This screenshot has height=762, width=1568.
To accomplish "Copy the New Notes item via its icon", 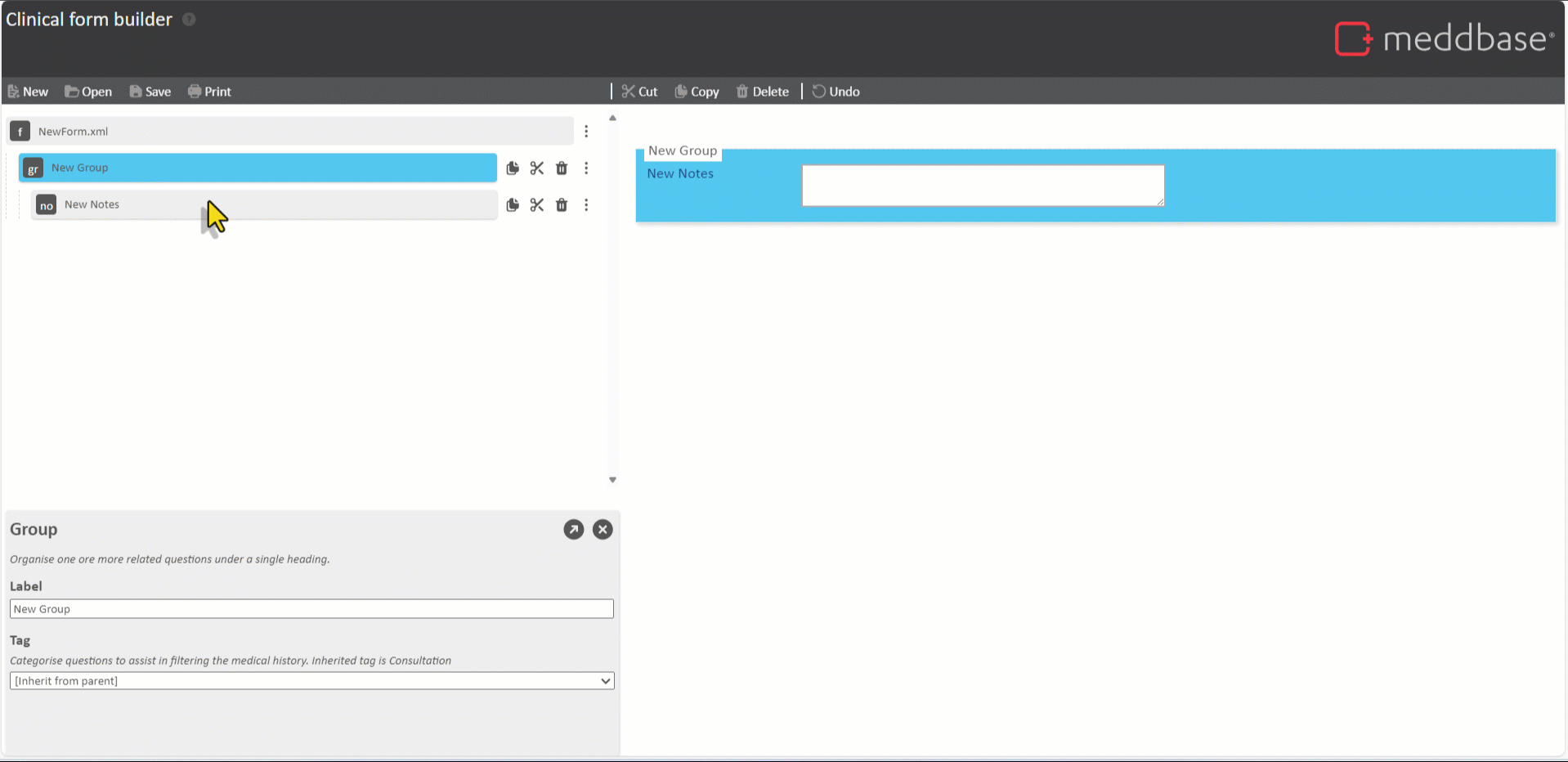I will coord(513,205).
